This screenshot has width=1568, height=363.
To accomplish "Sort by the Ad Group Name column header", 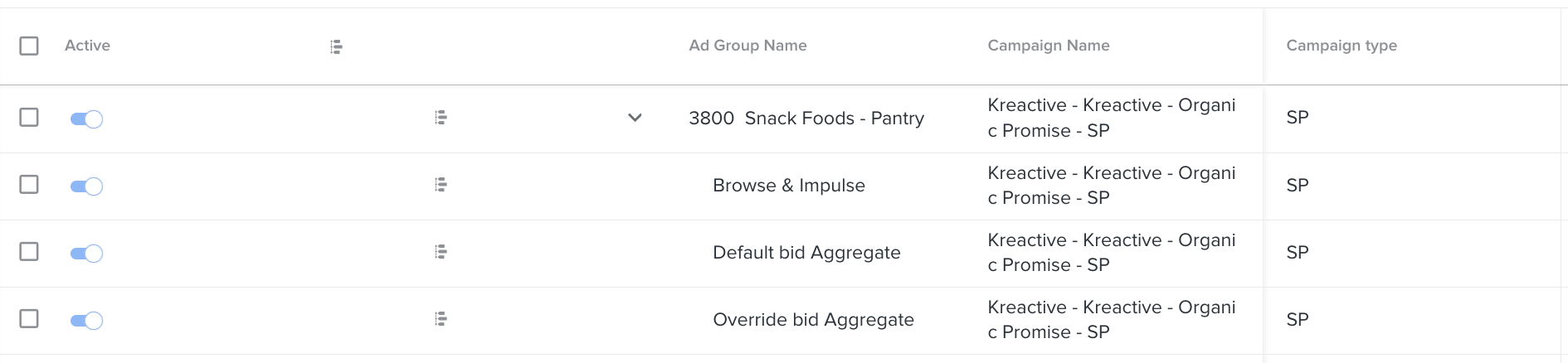I will pos(747,46).
